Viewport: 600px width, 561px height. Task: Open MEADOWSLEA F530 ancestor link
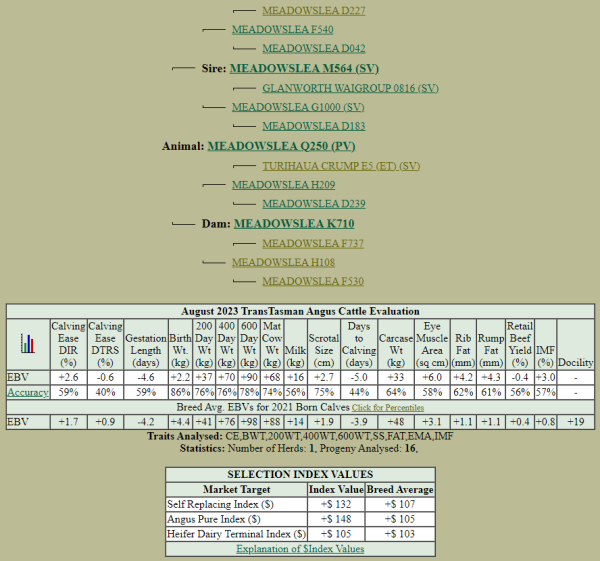(313, 281)
